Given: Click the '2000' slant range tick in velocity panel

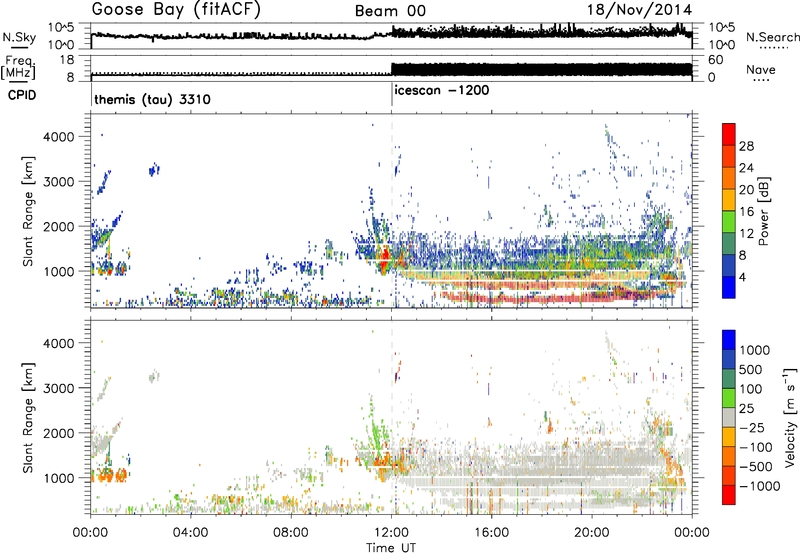Looking at the screenshot, I should coord(59,433).
